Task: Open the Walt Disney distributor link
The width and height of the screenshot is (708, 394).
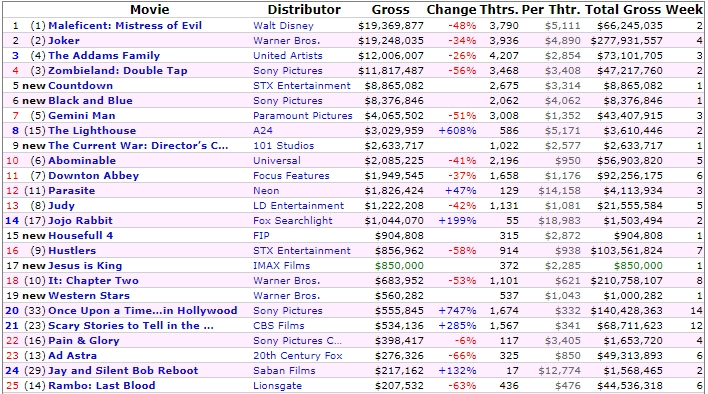Action: tap(283, 26)
